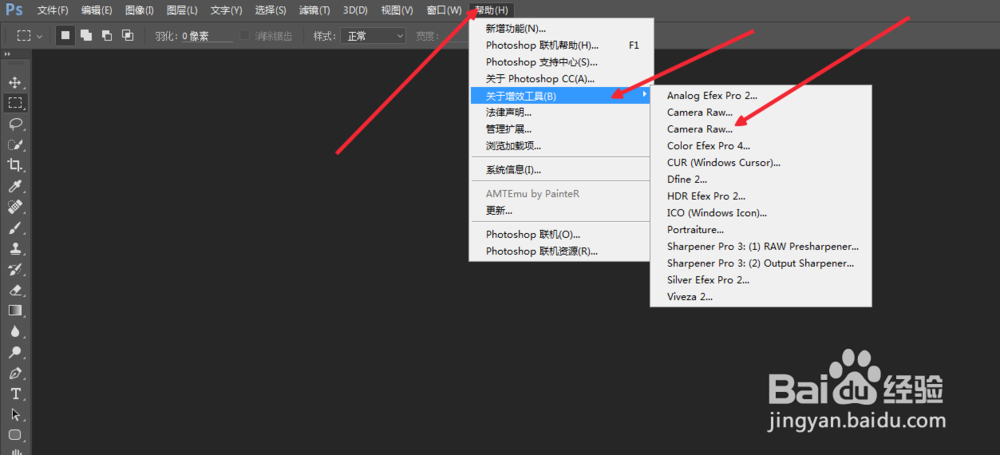Choose Photoshop 联机(O)... menu item
The width and height of the screenshot is (1000, 455).
[561, 234]
